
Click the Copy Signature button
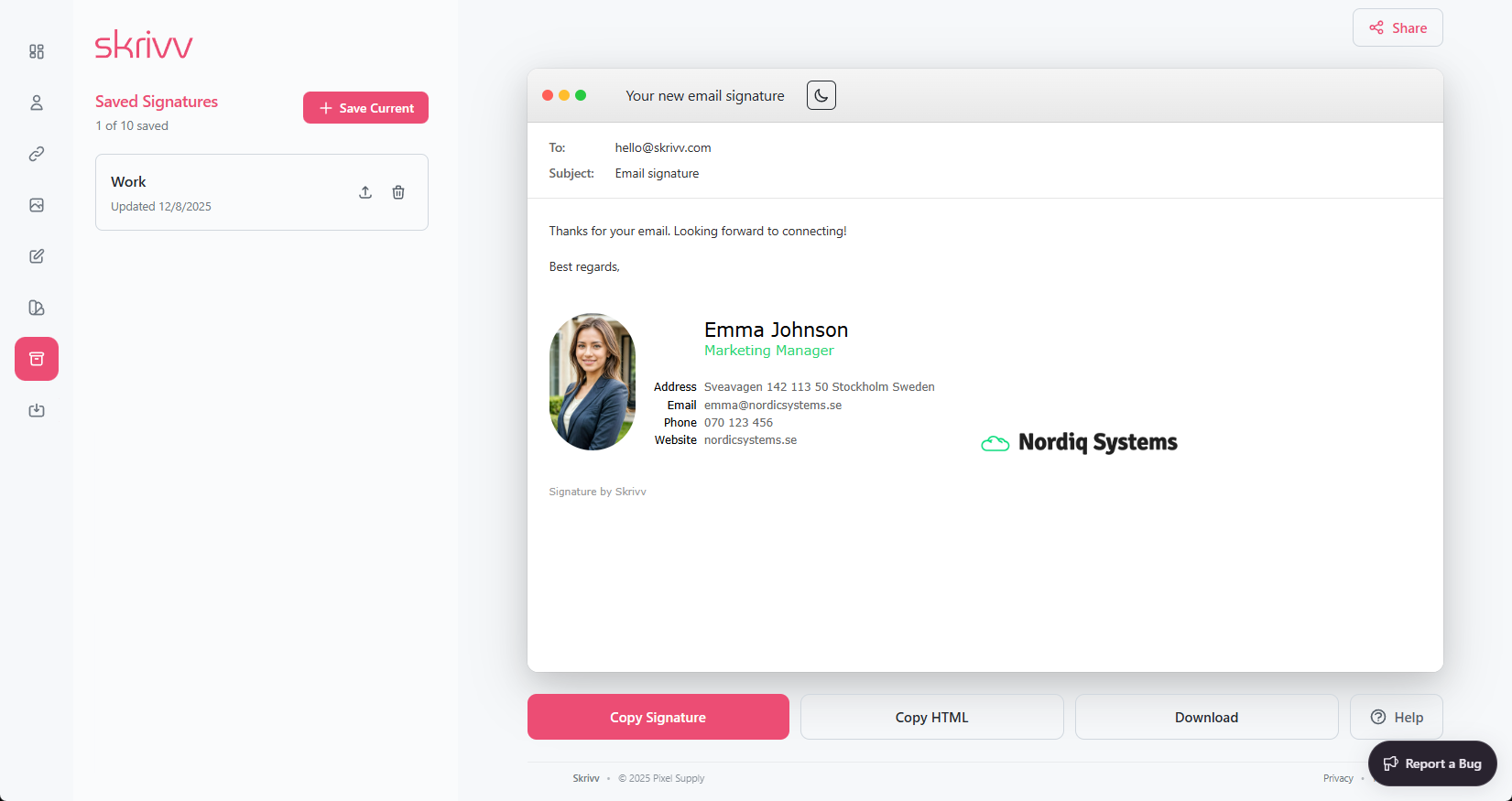[658, 717]
